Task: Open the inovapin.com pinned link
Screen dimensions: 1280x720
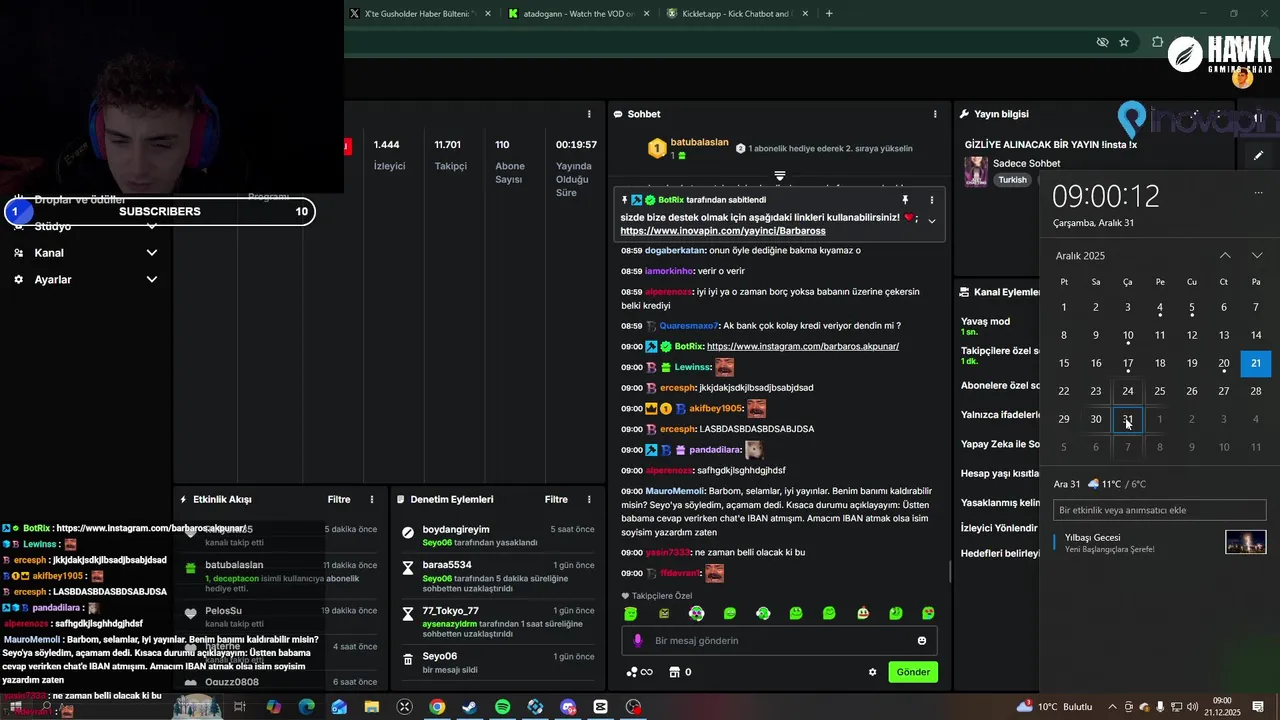Action: coord(723,231)
